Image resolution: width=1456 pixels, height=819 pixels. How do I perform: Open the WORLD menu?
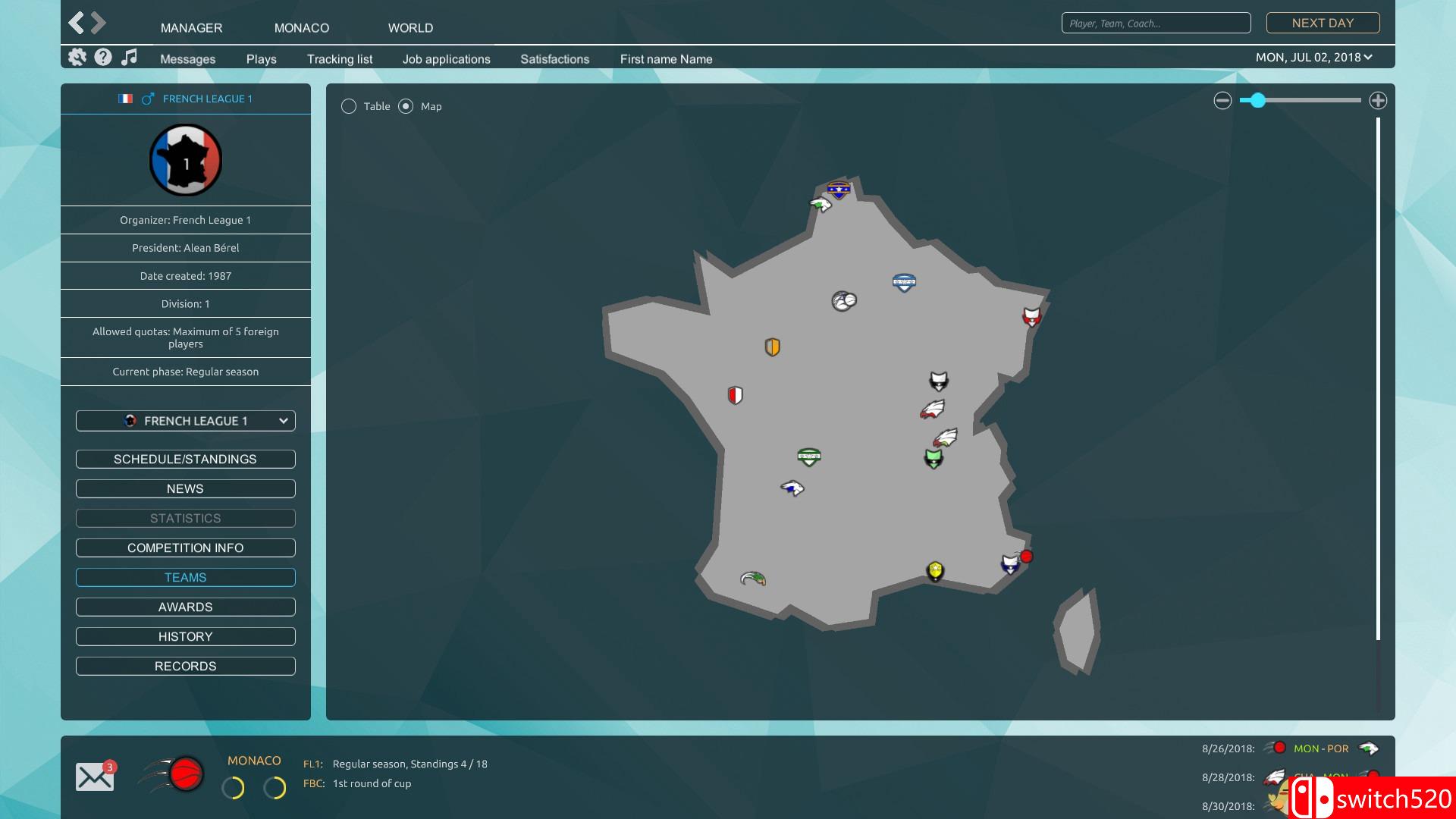410,28
